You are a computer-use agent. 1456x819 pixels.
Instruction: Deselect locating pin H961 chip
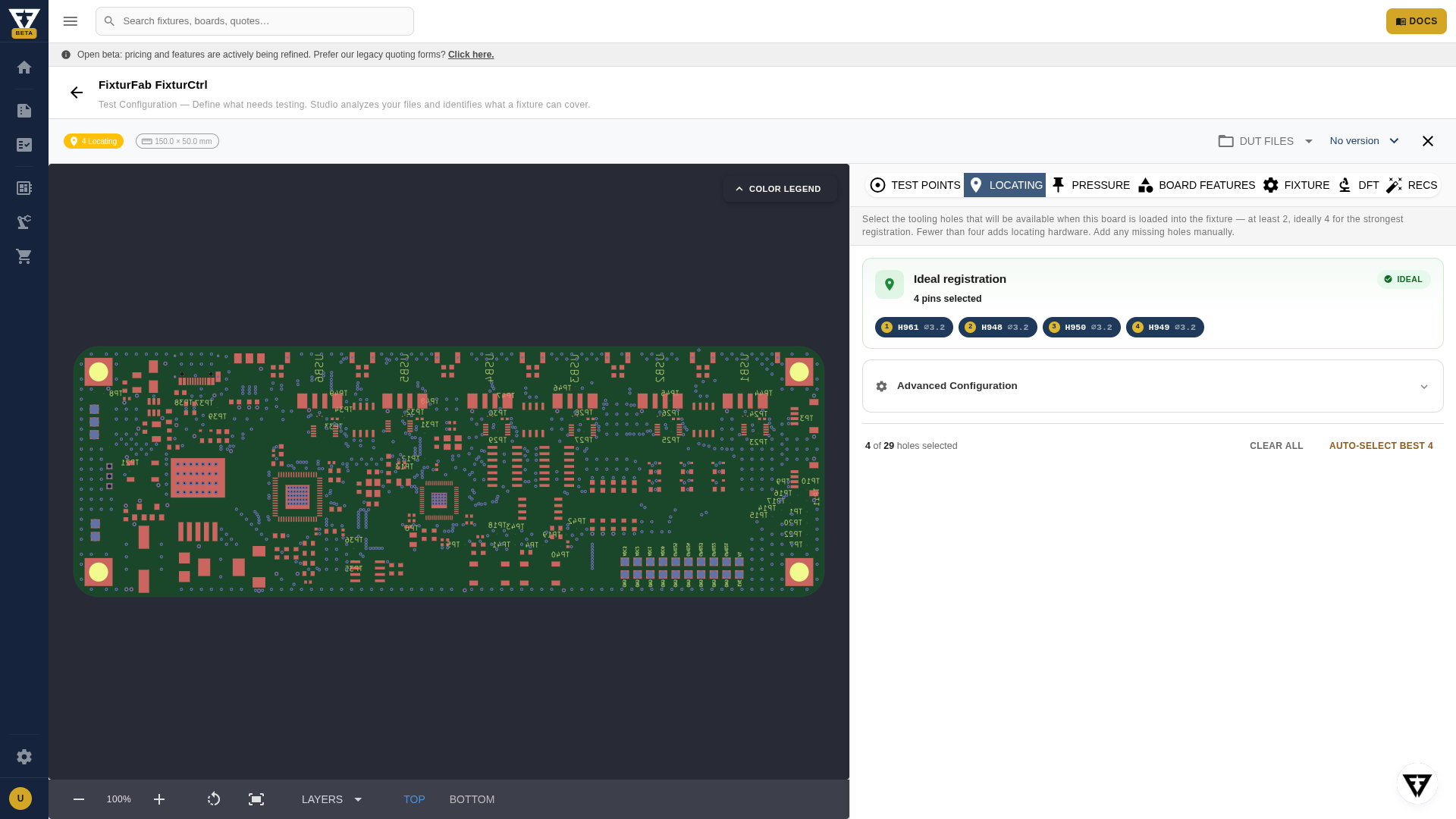tap(914, 328)
